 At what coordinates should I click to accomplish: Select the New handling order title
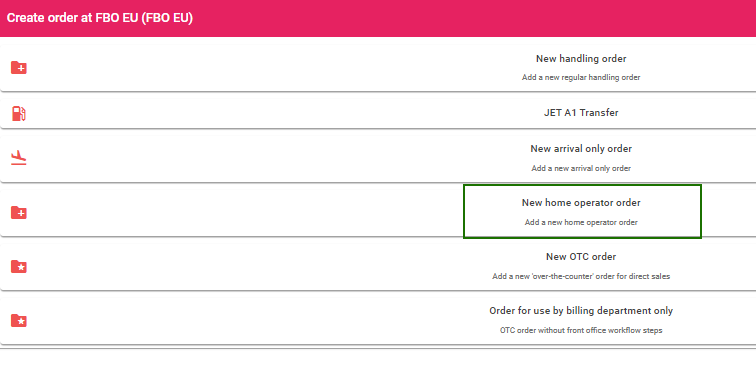click(581, 59)
